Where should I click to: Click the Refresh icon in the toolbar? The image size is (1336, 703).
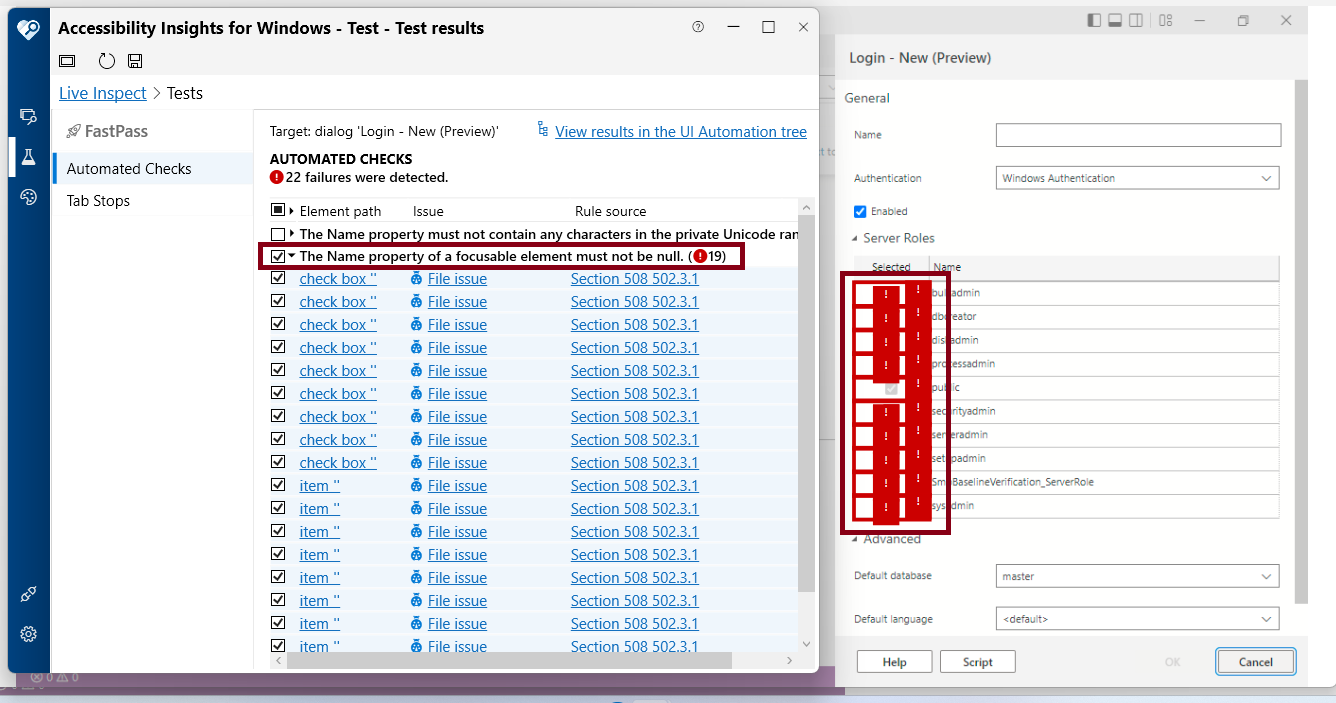(106, 60)
